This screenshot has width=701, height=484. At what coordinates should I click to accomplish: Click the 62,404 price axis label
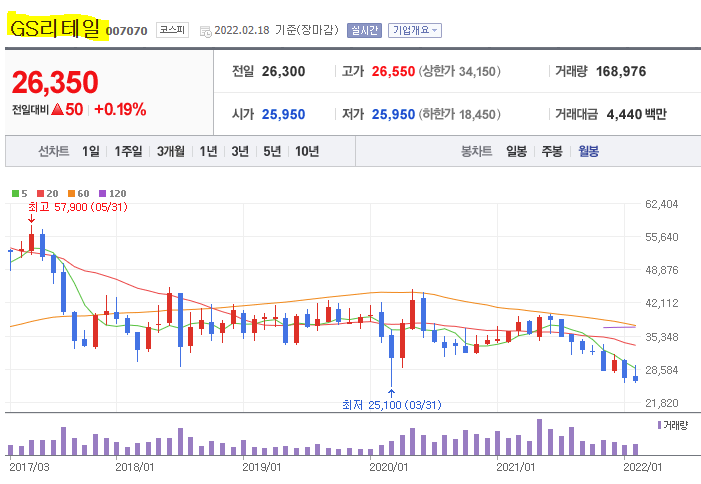point(662,204)
